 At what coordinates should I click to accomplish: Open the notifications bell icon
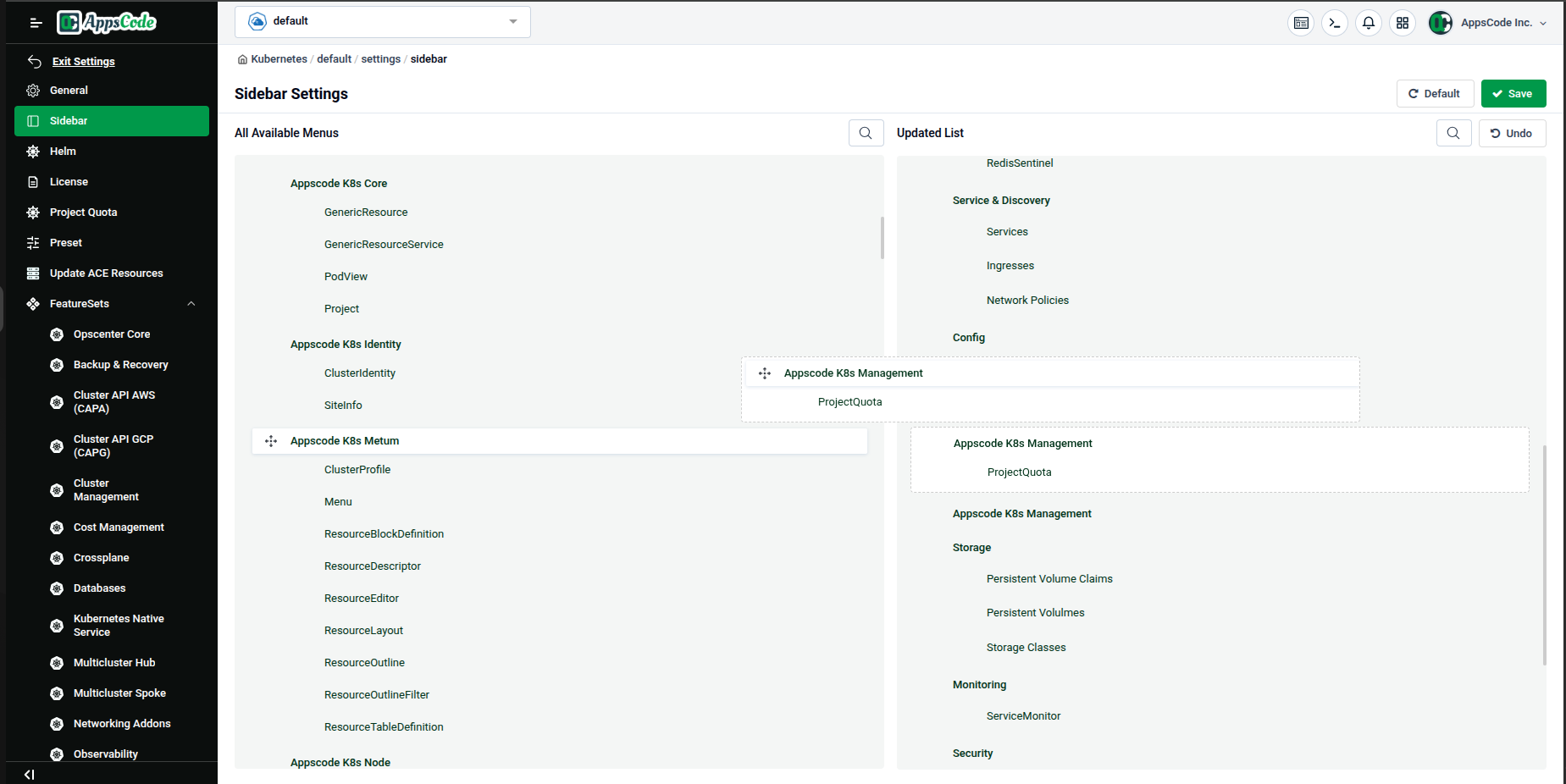[1369, 23]
